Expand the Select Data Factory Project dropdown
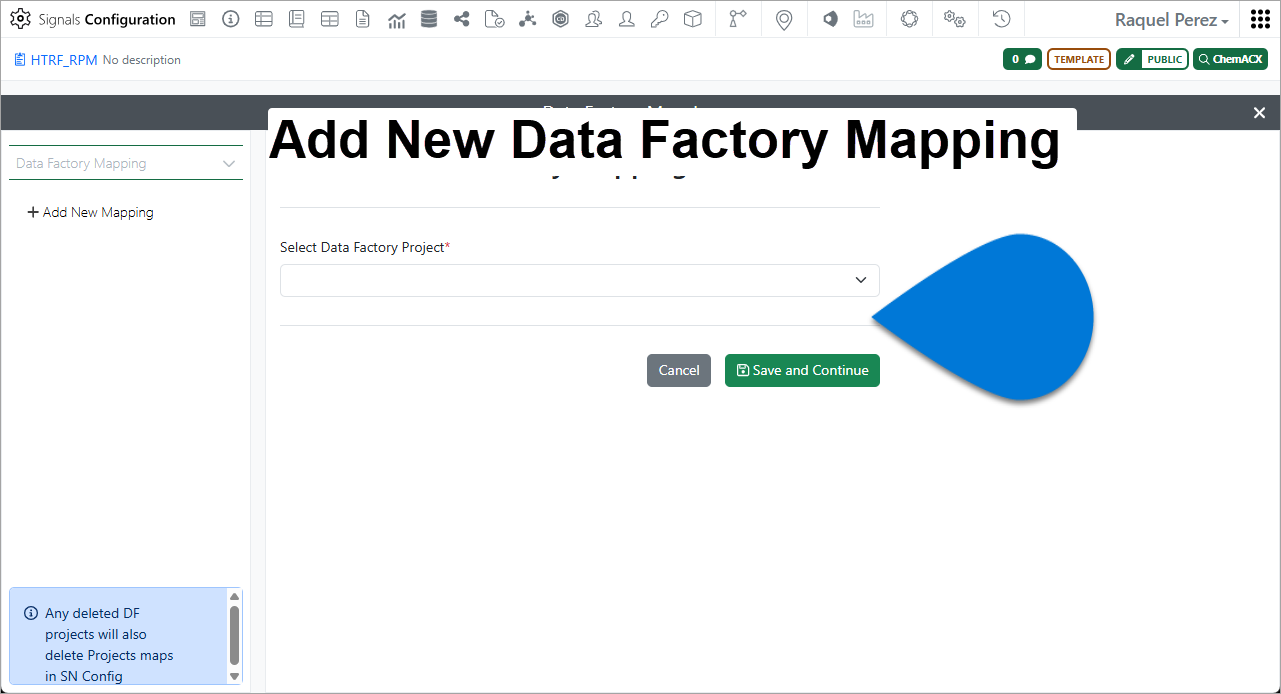 (x=580, y=280)
